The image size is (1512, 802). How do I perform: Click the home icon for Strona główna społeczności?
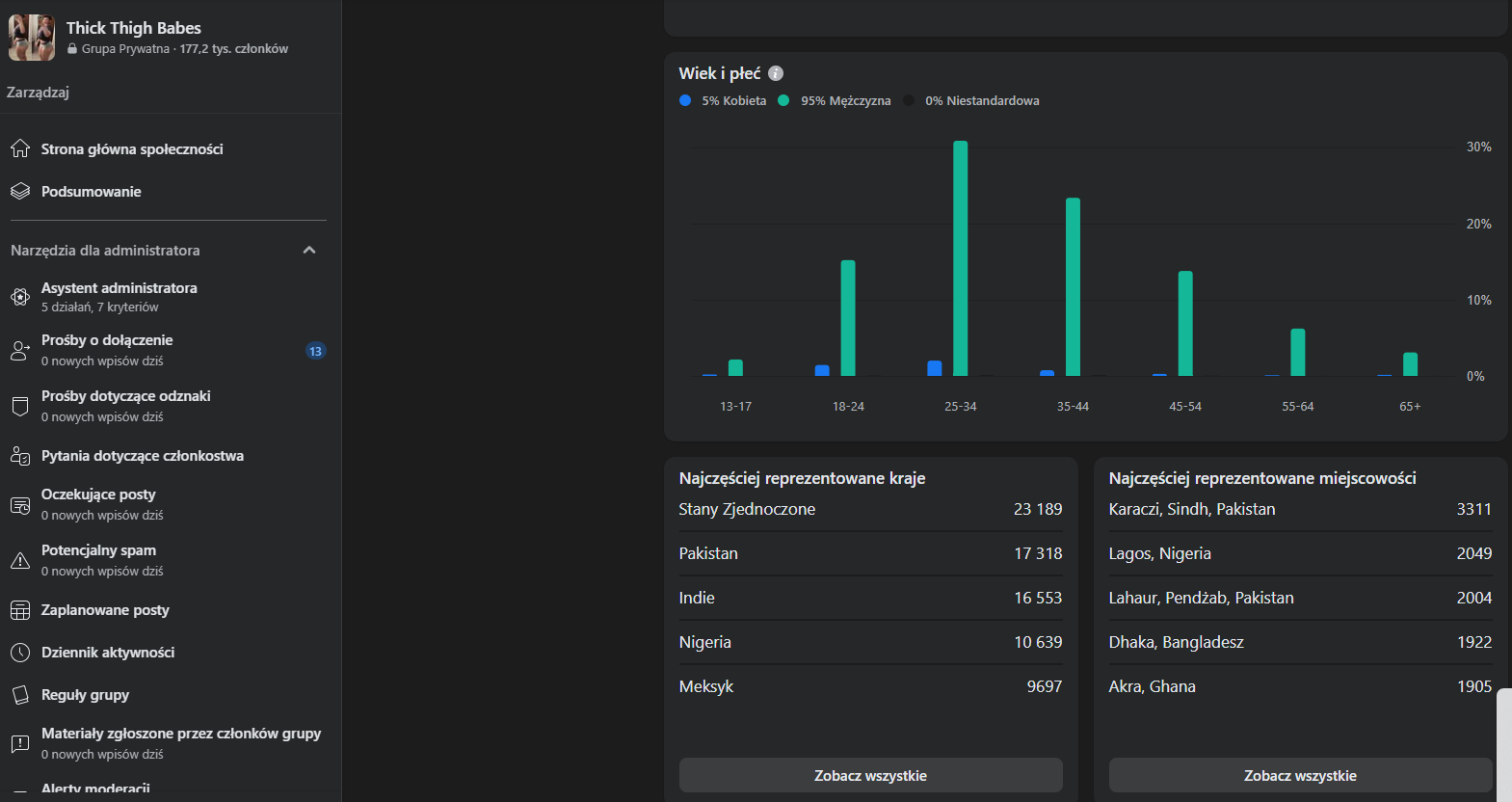tap(20, 149)
